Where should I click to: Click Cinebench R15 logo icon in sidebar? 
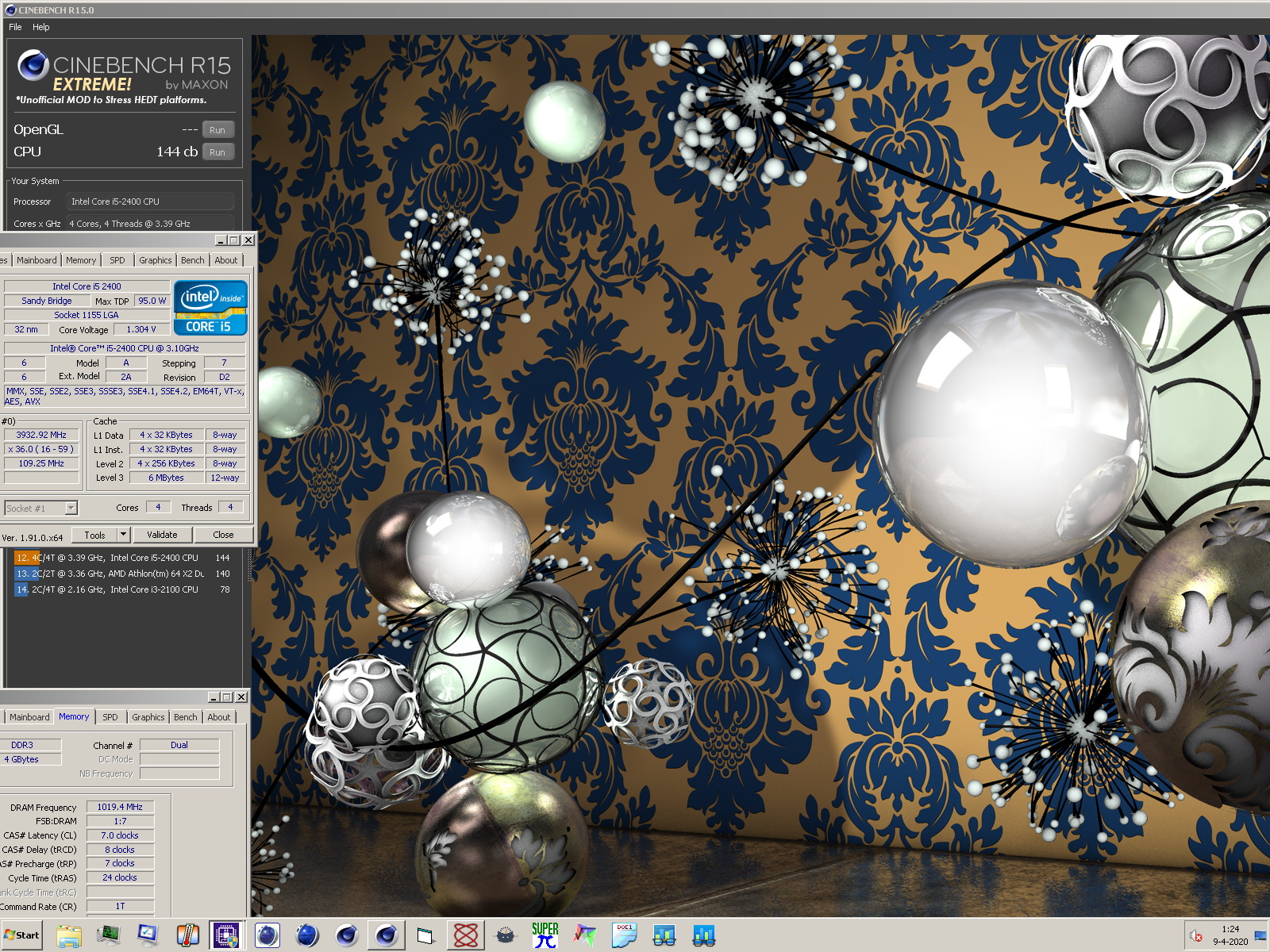[x=33, y=66]
